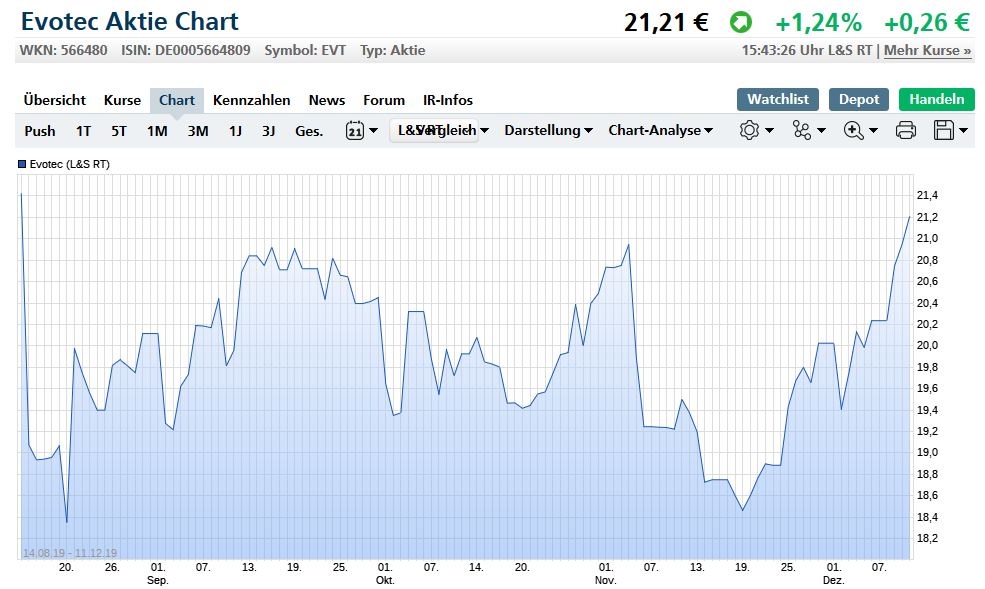Viewport: 985px width, 589px height.
Task: Enable Push live chart mode
Action: pyautogui.click(x=40, y=131)
